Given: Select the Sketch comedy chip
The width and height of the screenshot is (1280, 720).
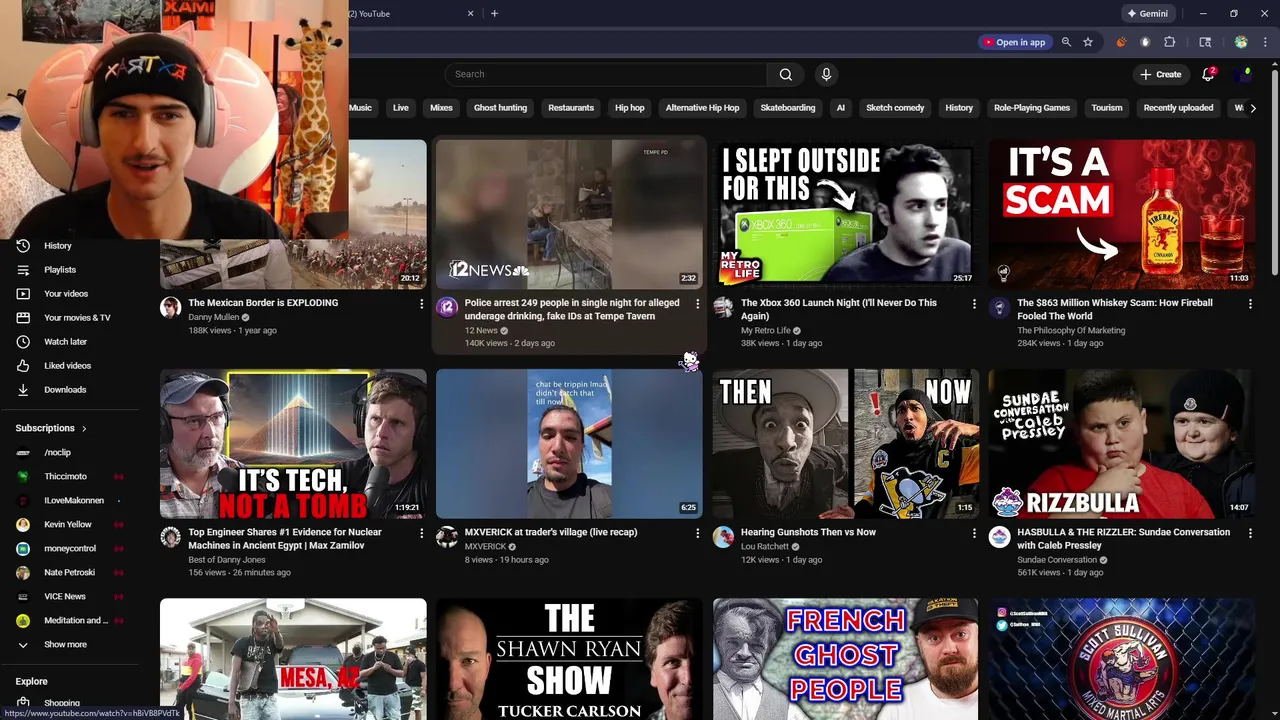Looking at the screenshot, I should point(895,108).
